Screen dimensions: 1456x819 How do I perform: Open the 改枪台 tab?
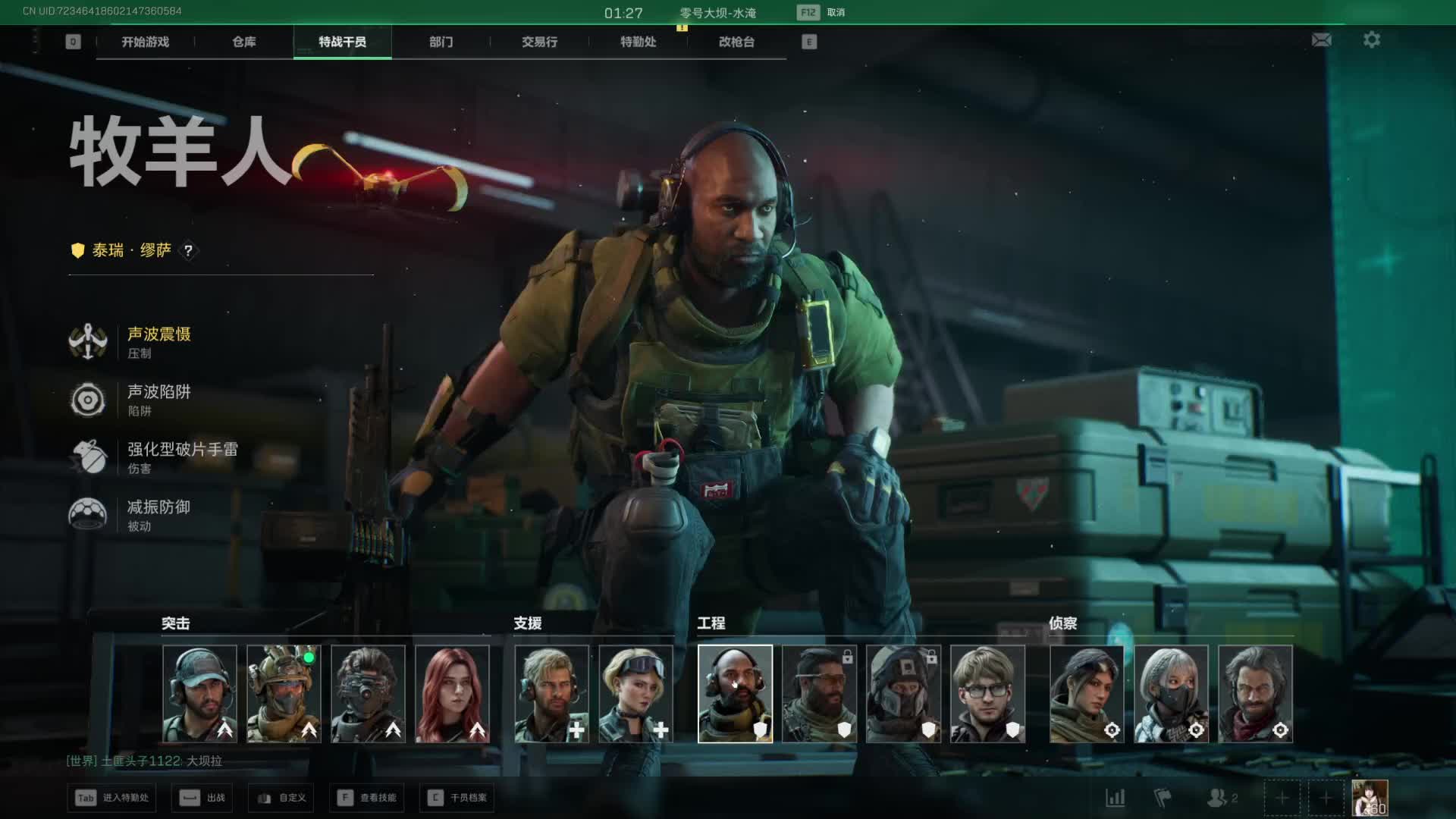tap(736, 42)
